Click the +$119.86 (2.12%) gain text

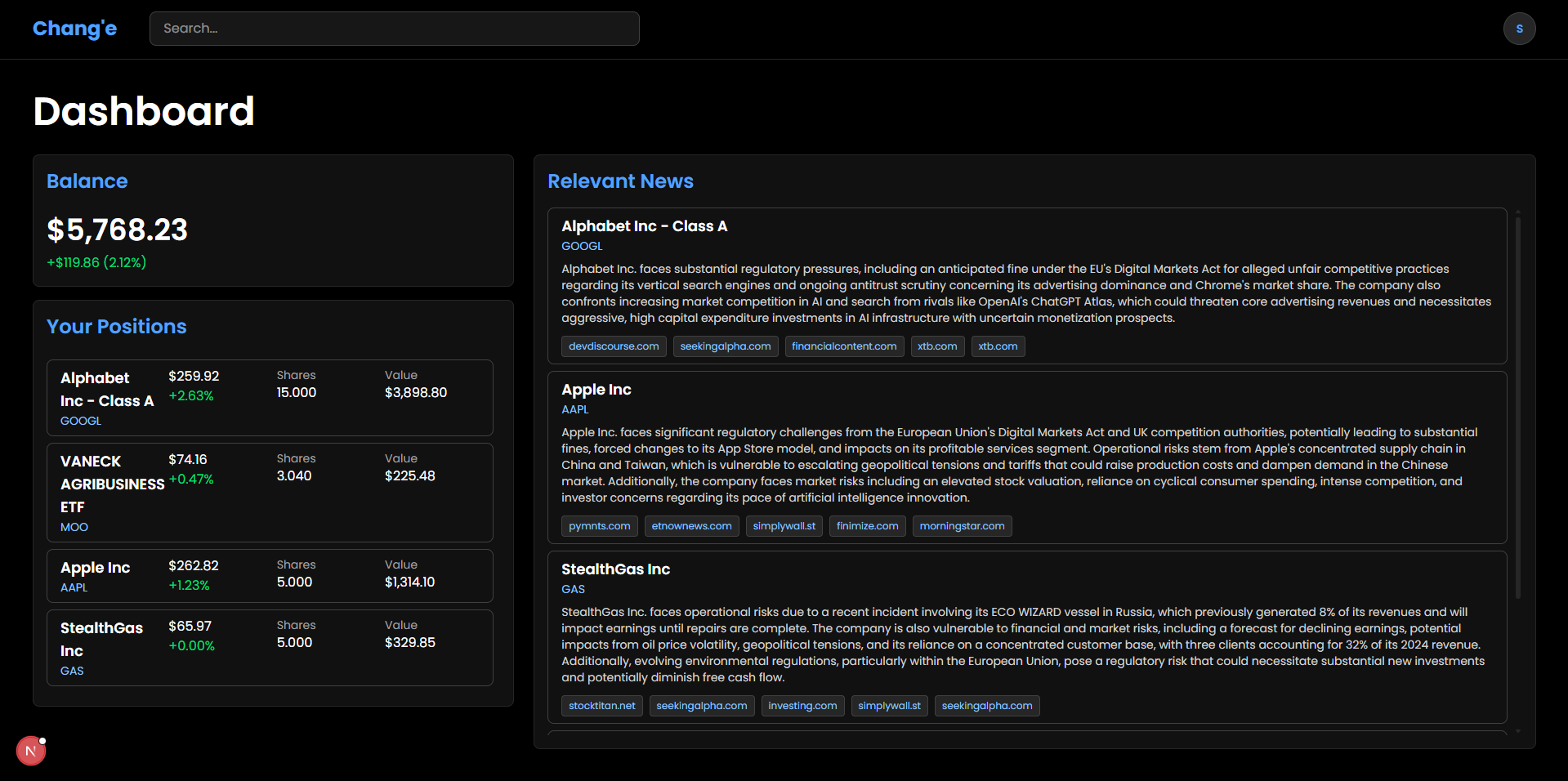tap(96, 262)
